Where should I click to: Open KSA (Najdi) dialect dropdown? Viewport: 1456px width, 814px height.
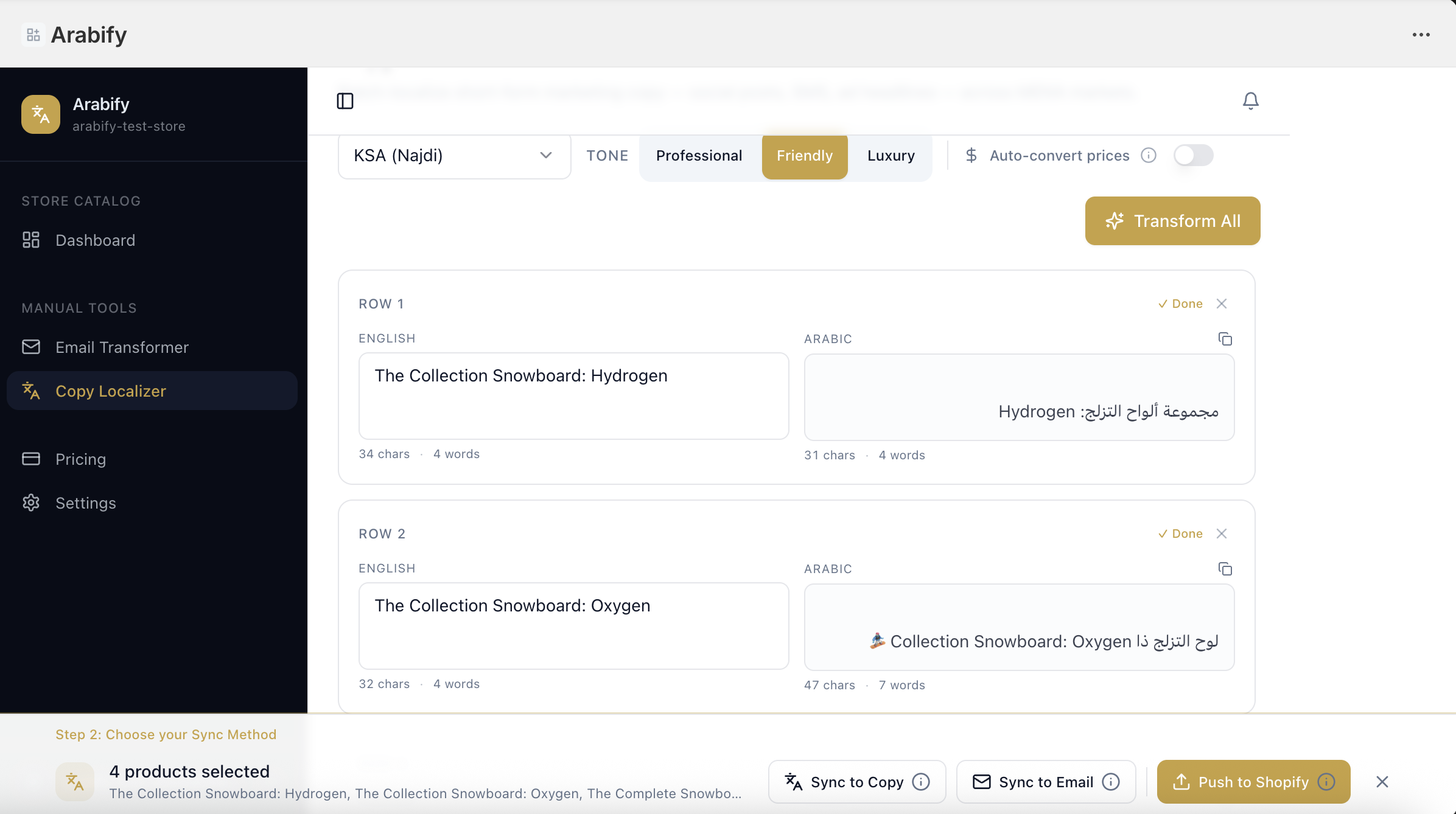(454, 156)
